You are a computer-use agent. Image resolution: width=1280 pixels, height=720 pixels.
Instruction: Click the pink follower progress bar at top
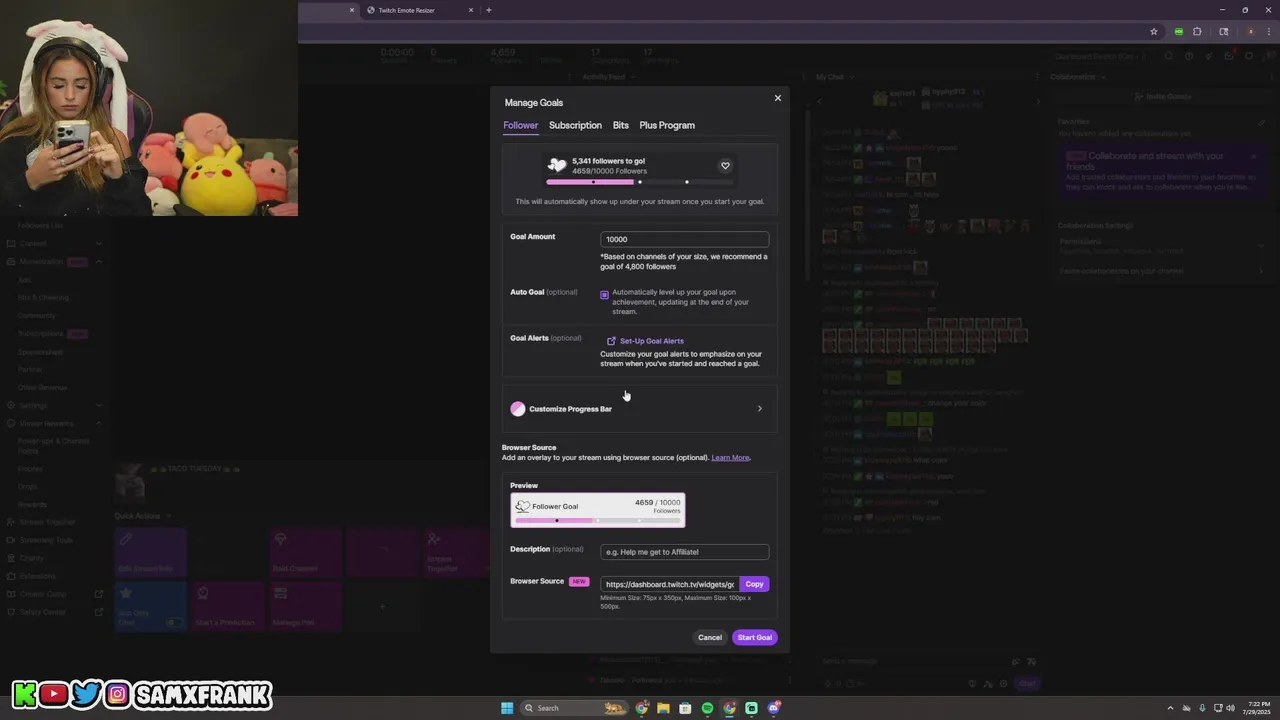click(x=640, y=182)
